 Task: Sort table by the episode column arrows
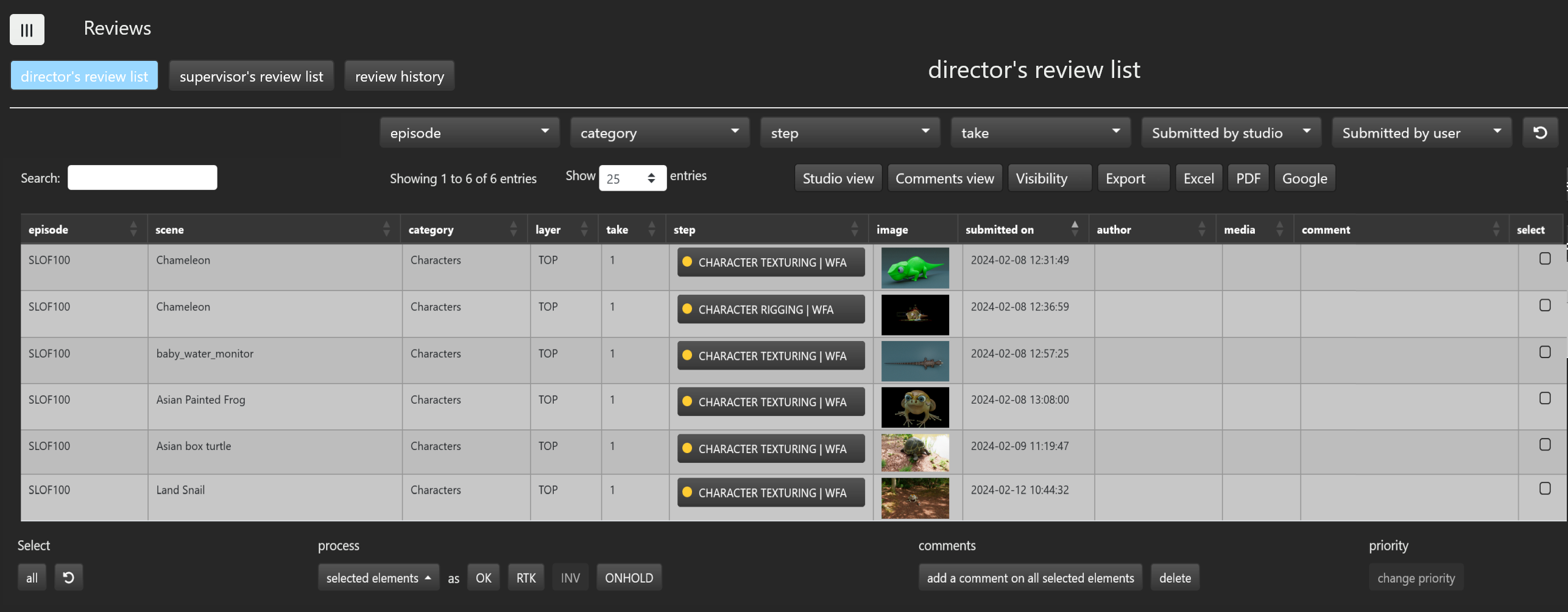pyautogui.click(x=133, y=230)
